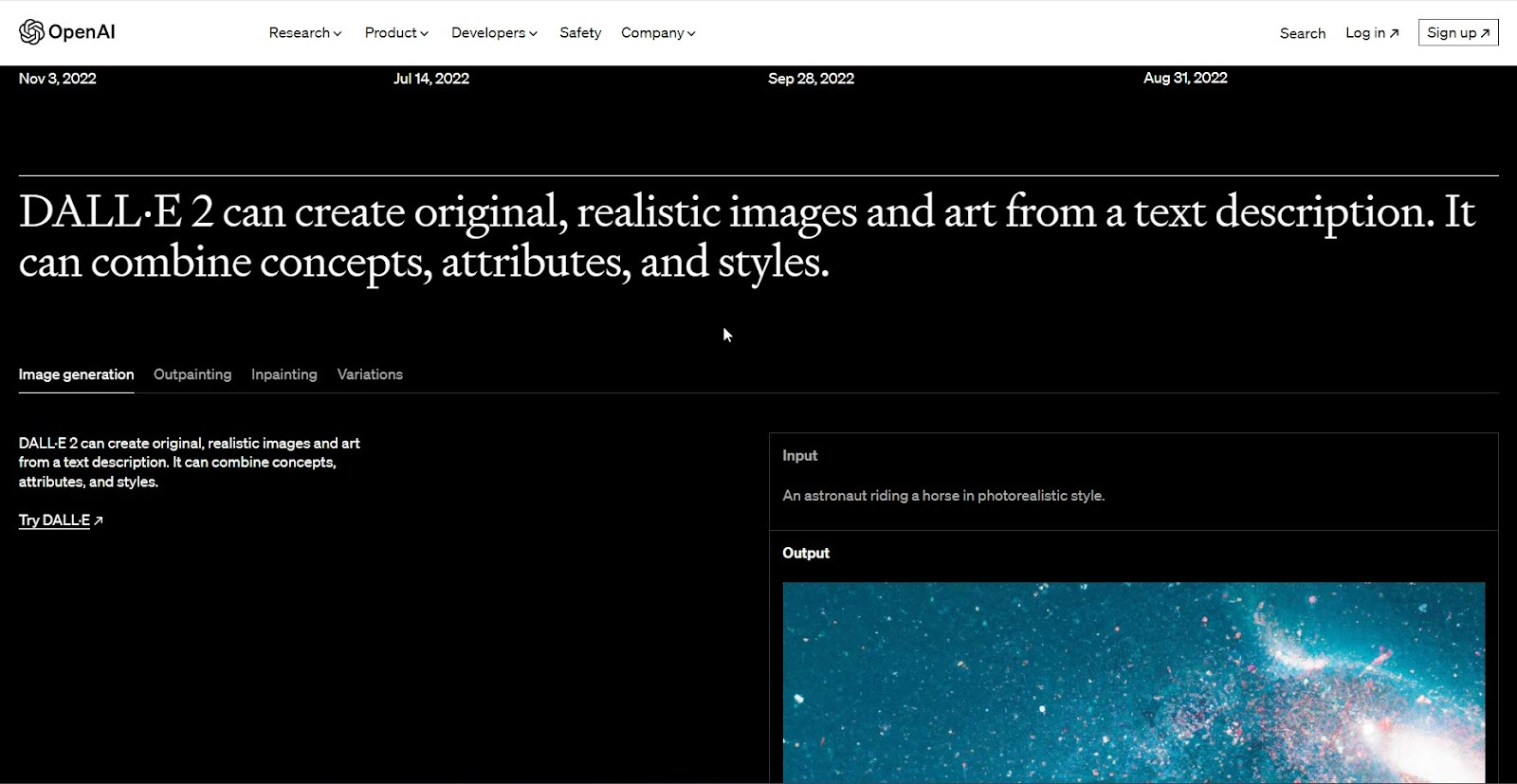
Task: Expand the Company dropdown menu
Action: (x=658, y=33)
